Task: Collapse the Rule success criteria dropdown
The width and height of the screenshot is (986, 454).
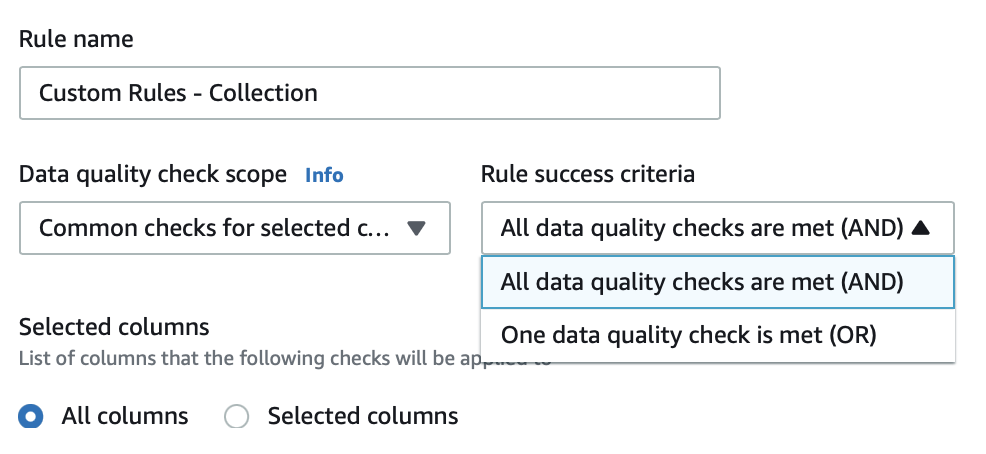Action: click(717, 228)
